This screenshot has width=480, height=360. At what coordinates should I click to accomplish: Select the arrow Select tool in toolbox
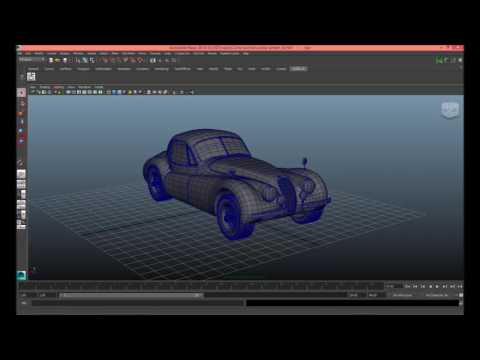click(21, 92)
